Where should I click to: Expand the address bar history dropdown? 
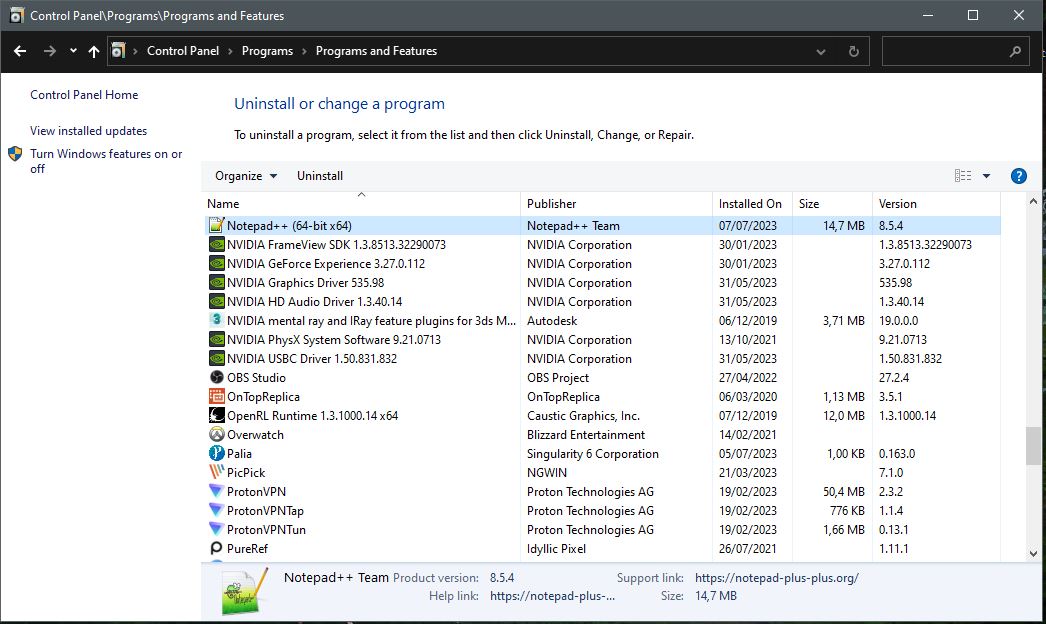click(x=821, y=51)
